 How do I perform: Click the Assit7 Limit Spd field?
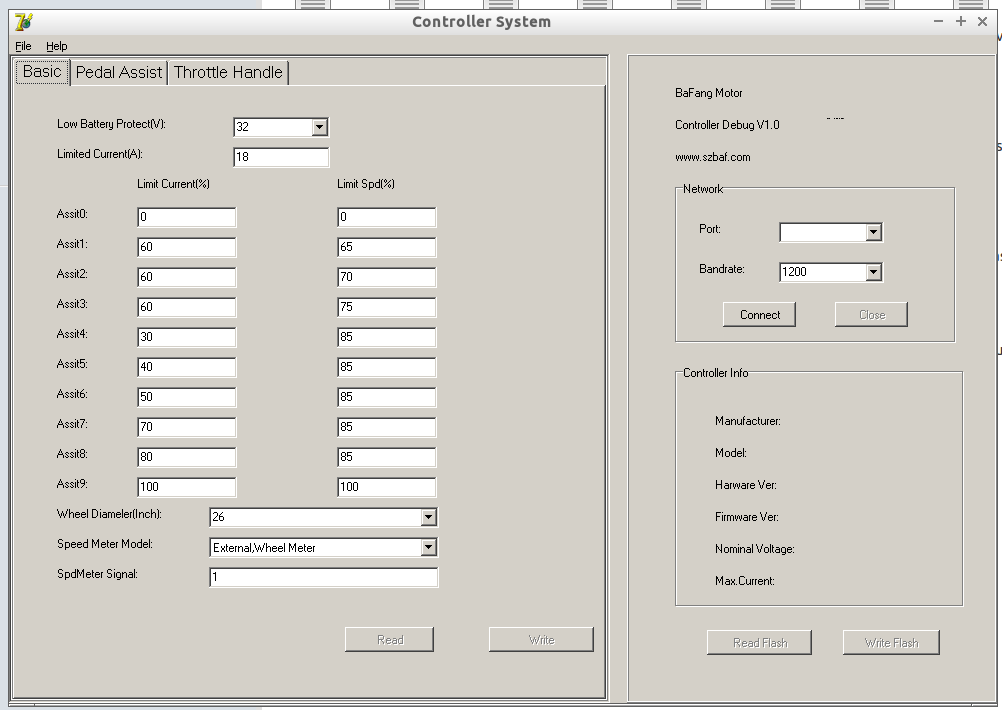(387, 427)
